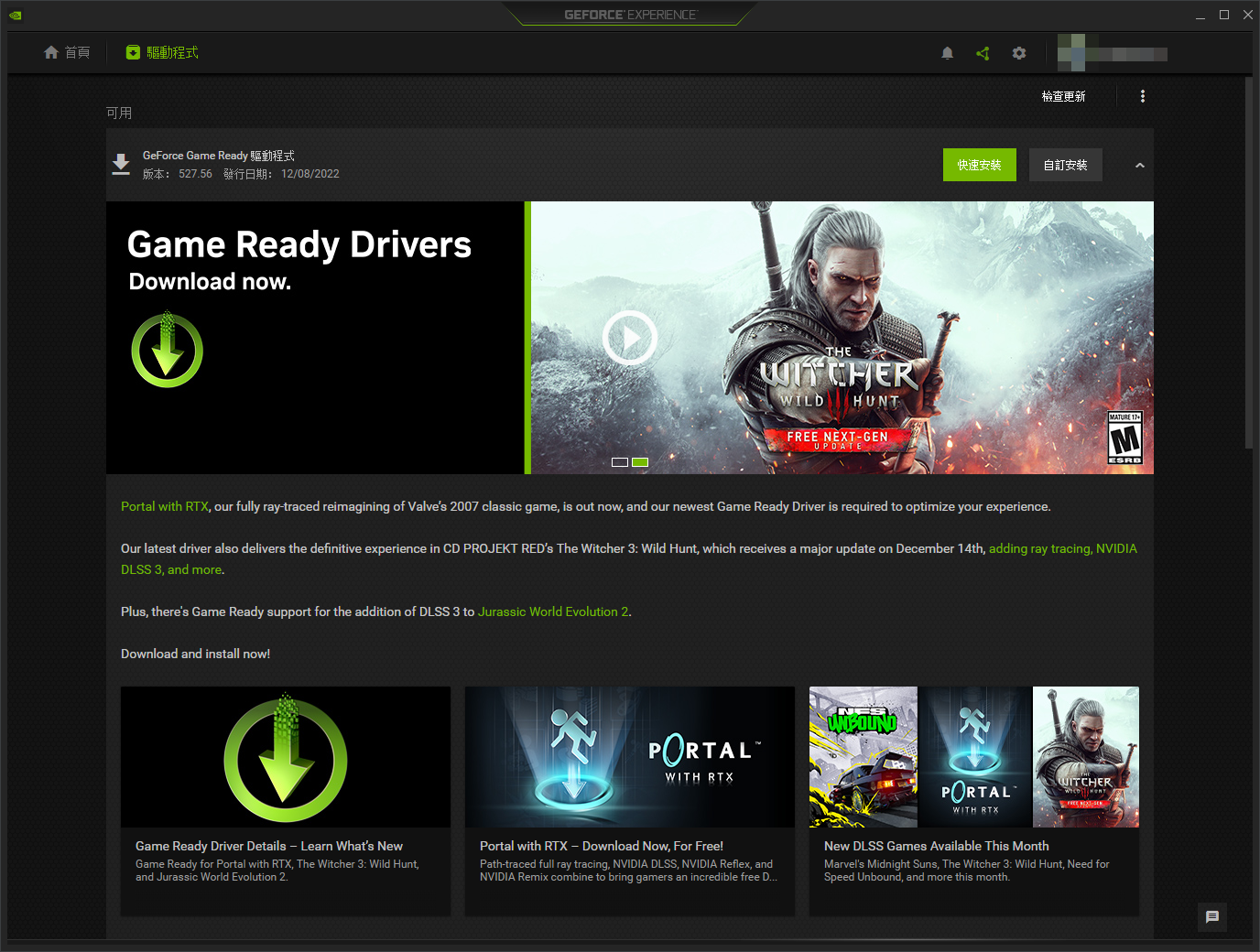The image size is (1260, 952).
Task: Click release date 12/08/2022 text
Action: tap(310, 174)
